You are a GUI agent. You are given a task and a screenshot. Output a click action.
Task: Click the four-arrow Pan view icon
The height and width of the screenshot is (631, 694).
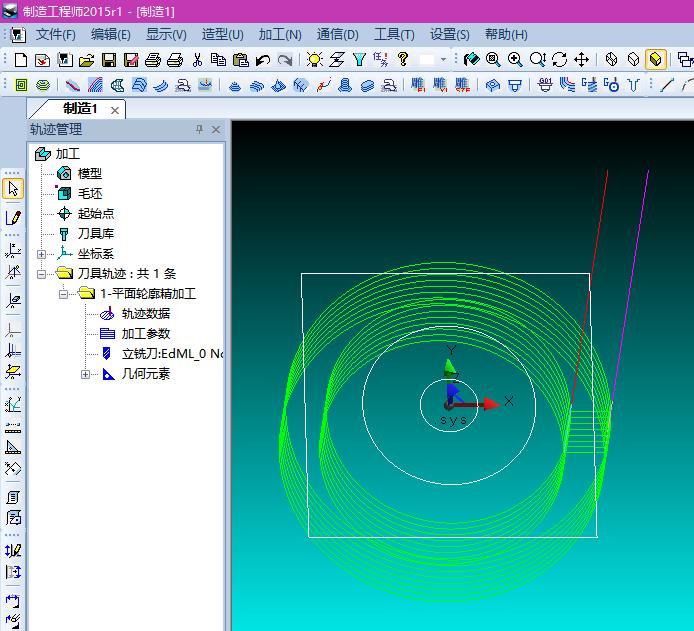point(581,60)
